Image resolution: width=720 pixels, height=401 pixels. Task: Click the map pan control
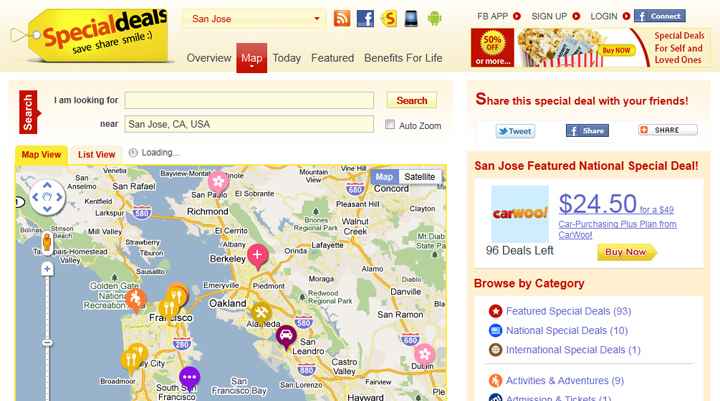pos(47,197)
